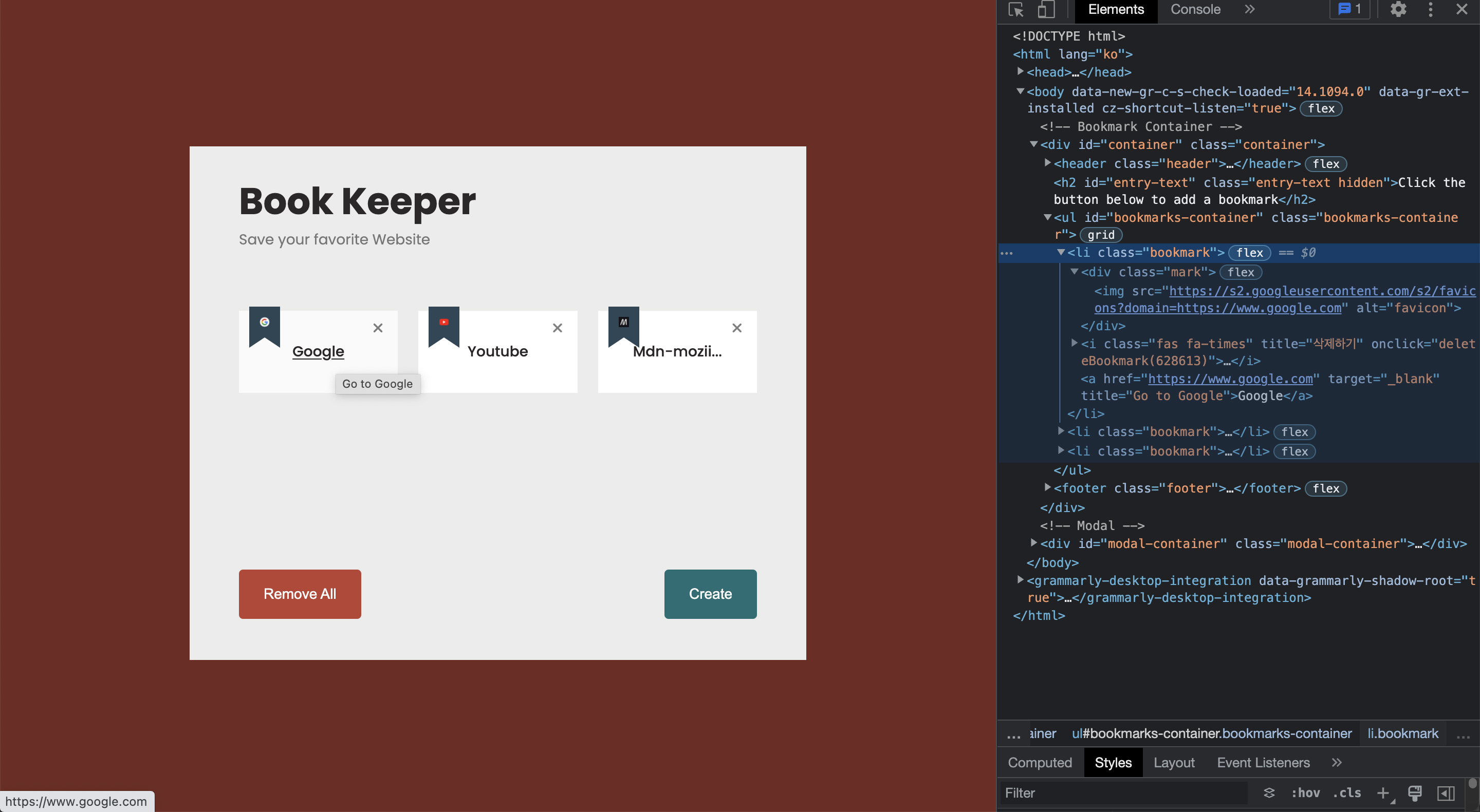This screenshot has height=812, width=1480.
Task: Open the Computed styles tab
Action: pos(1040,763)
